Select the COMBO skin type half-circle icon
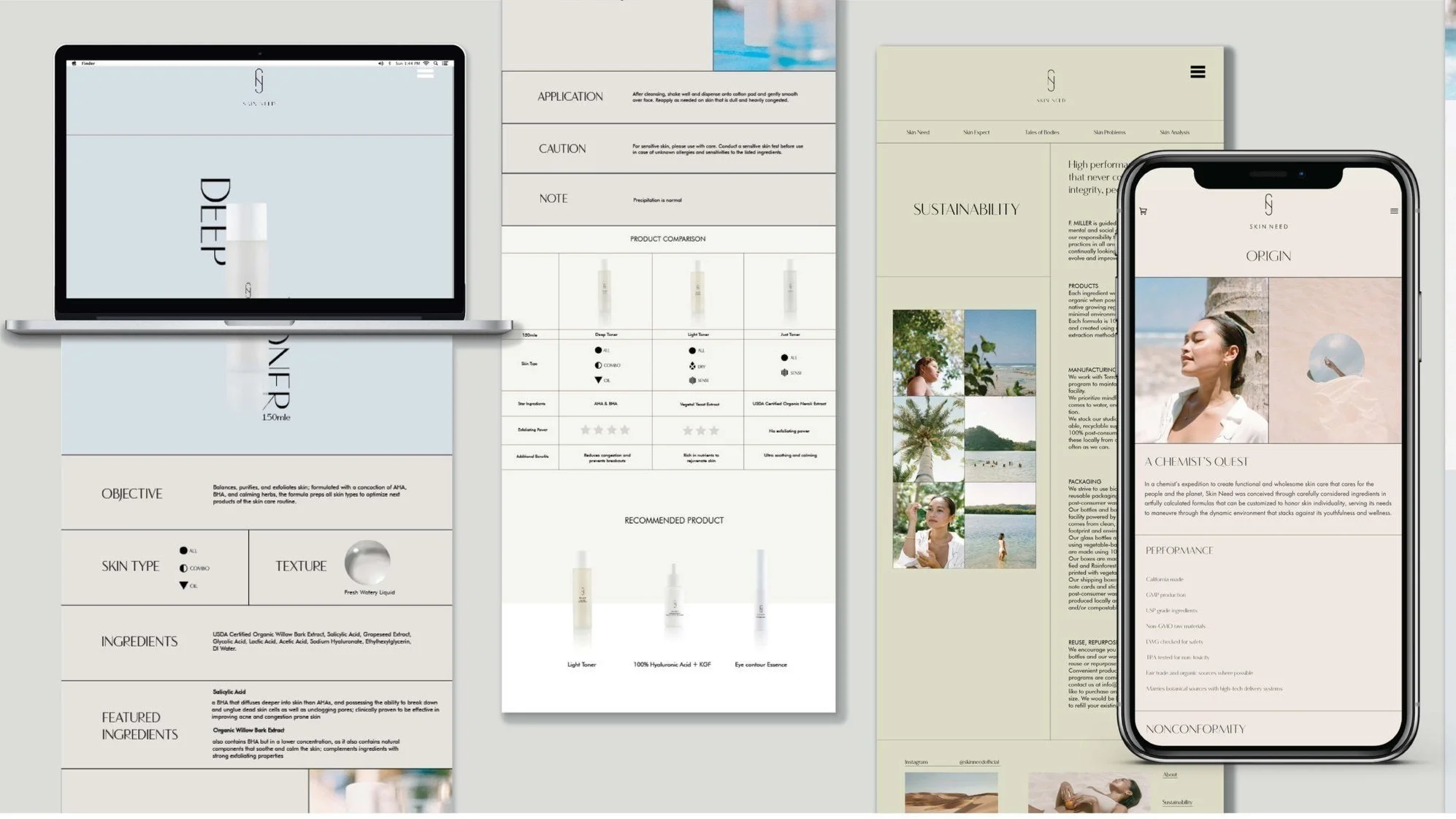 click(183, 568)
